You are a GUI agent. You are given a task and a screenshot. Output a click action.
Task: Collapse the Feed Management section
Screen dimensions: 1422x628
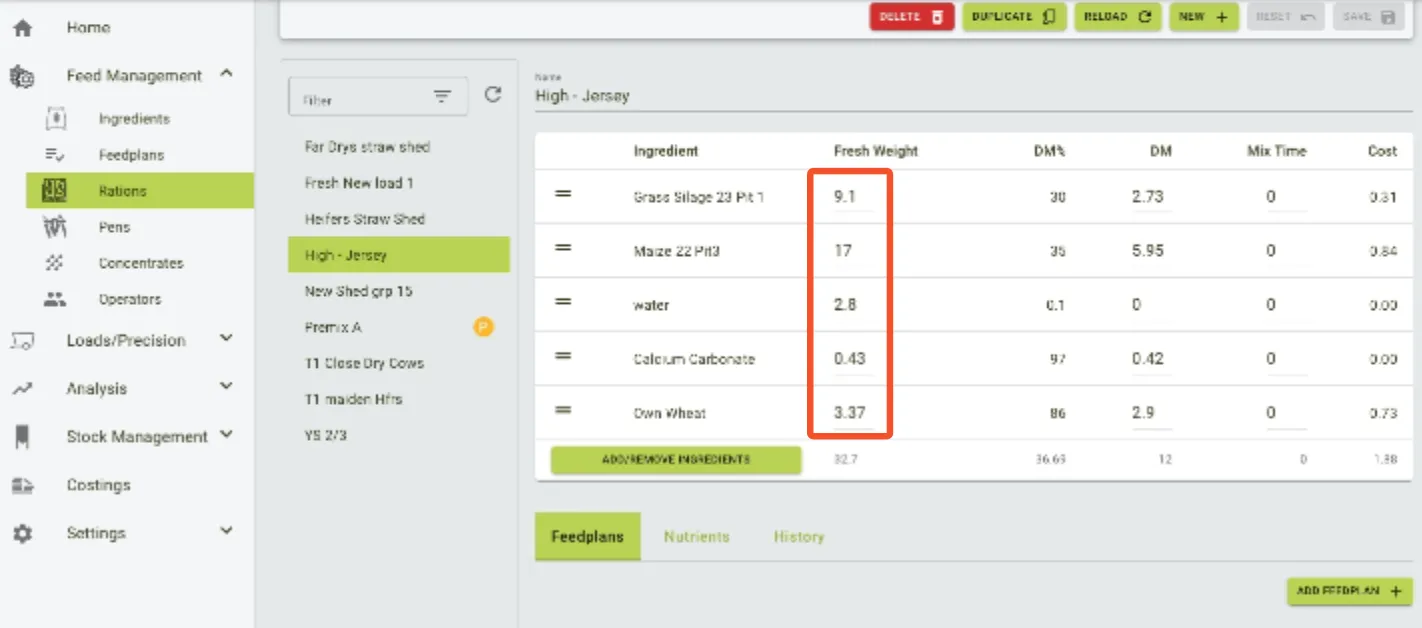pyautogui.click(x=227, y=74)
